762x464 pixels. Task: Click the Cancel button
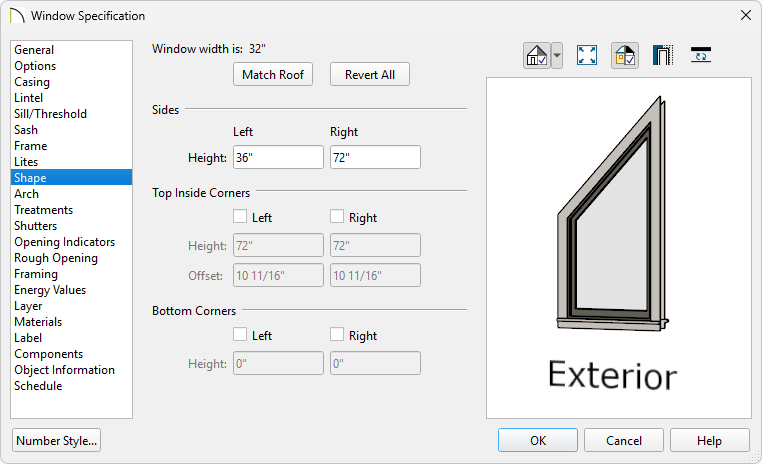(624, 440)
